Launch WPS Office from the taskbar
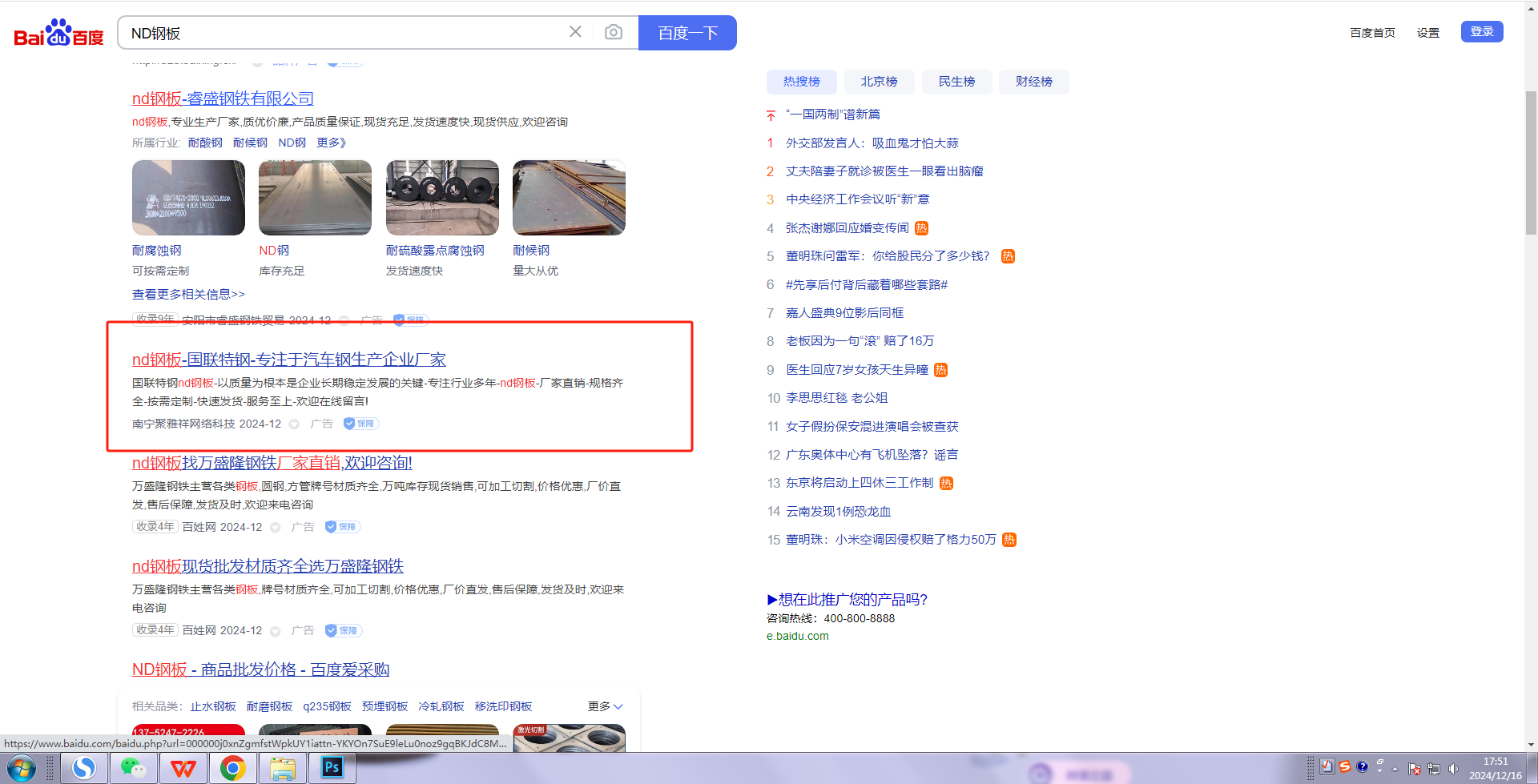 click(183, 769)
